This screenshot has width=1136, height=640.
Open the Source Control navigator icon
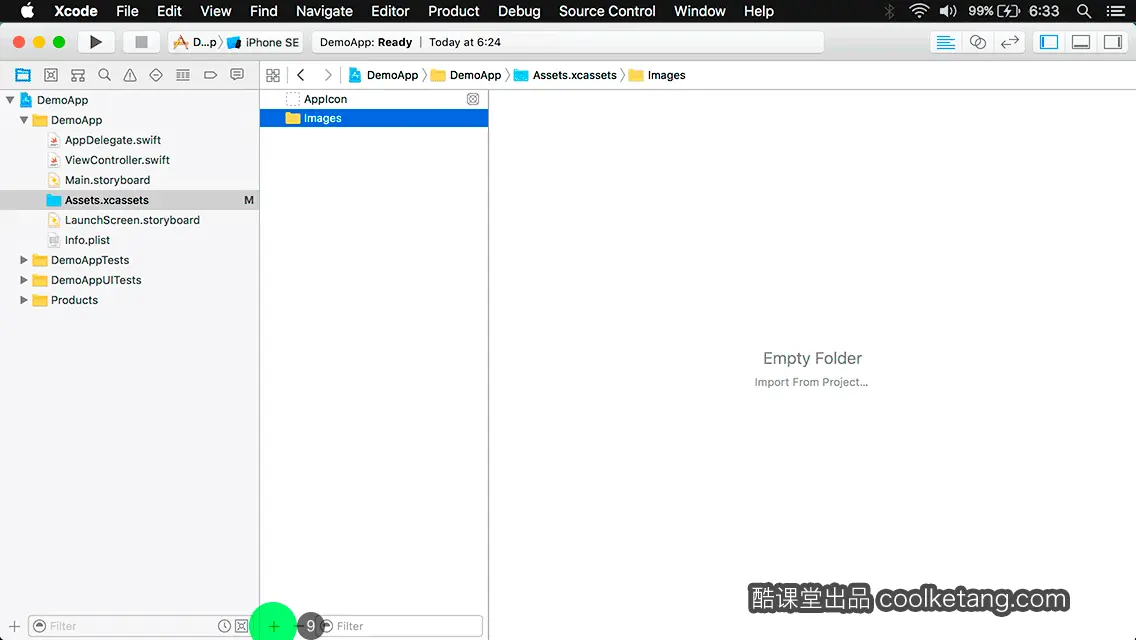tap(51, 75)
